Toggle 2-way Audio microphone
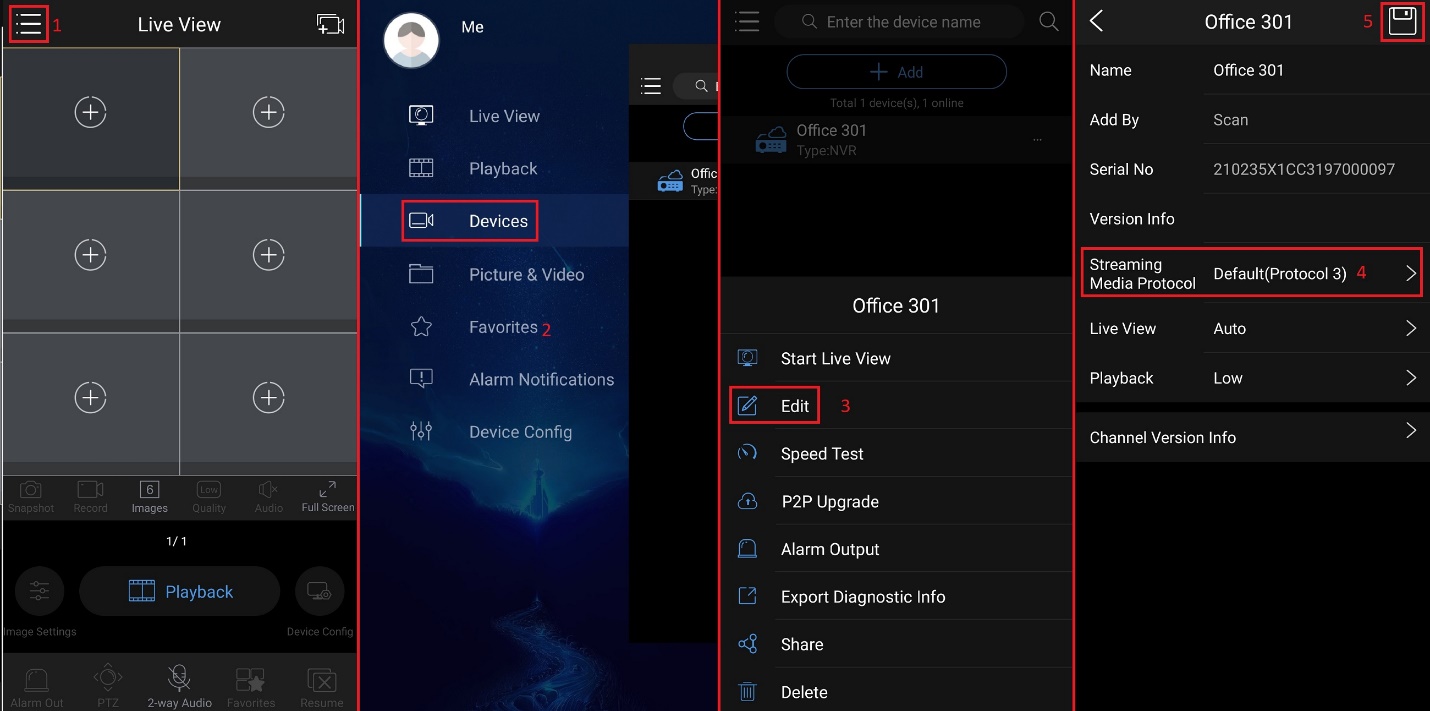1430x711 pixels. 179,679
